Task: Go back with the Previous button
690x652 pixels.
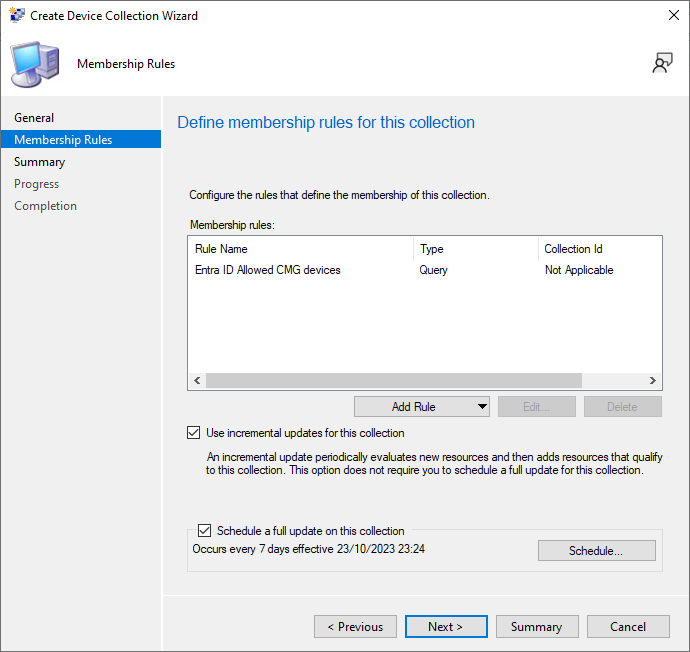Action: coord(355,627)
